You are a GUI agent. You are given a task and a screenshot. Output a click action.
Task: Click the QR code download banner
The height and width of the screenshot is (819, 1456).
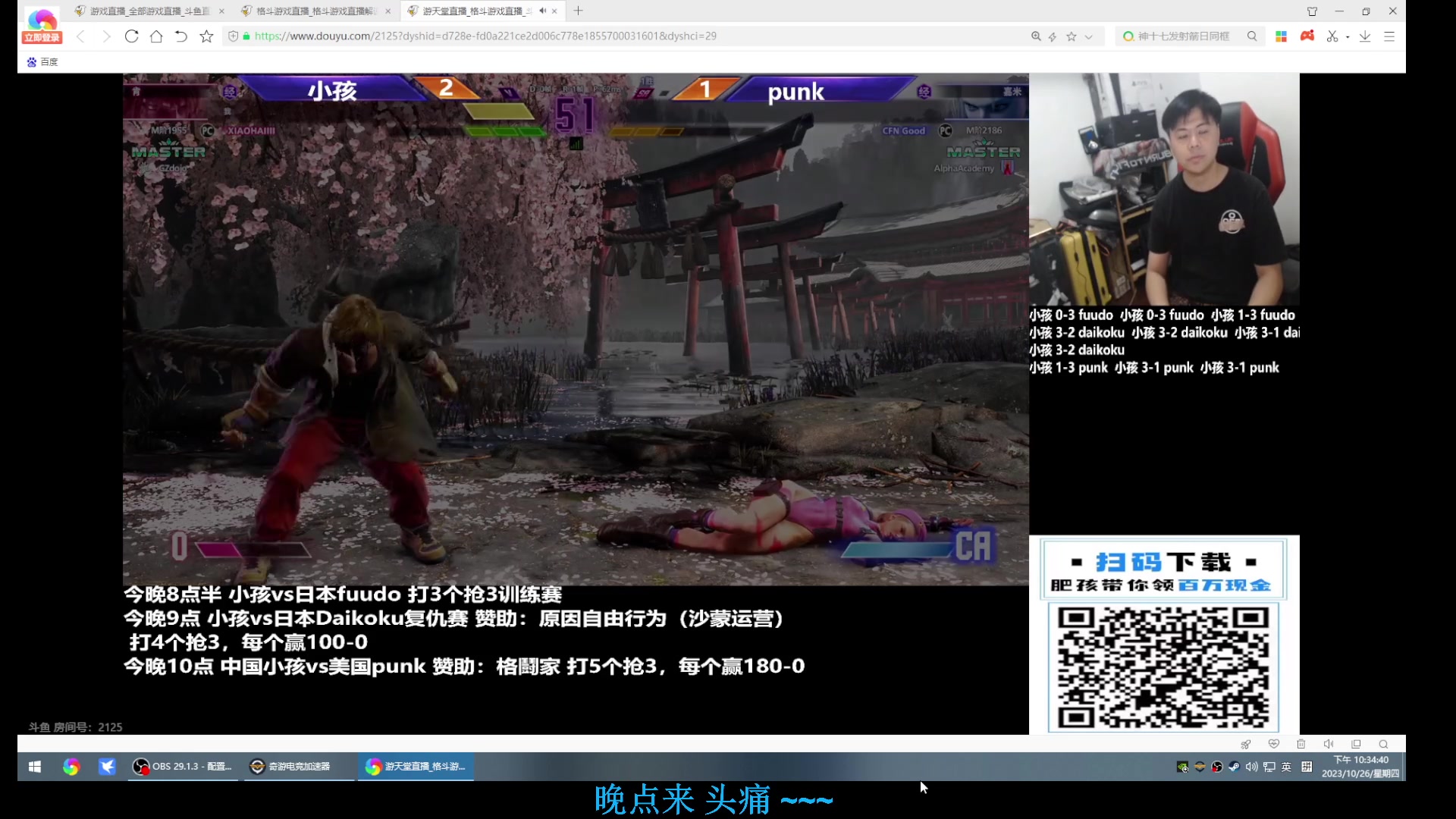point(1164,635)
